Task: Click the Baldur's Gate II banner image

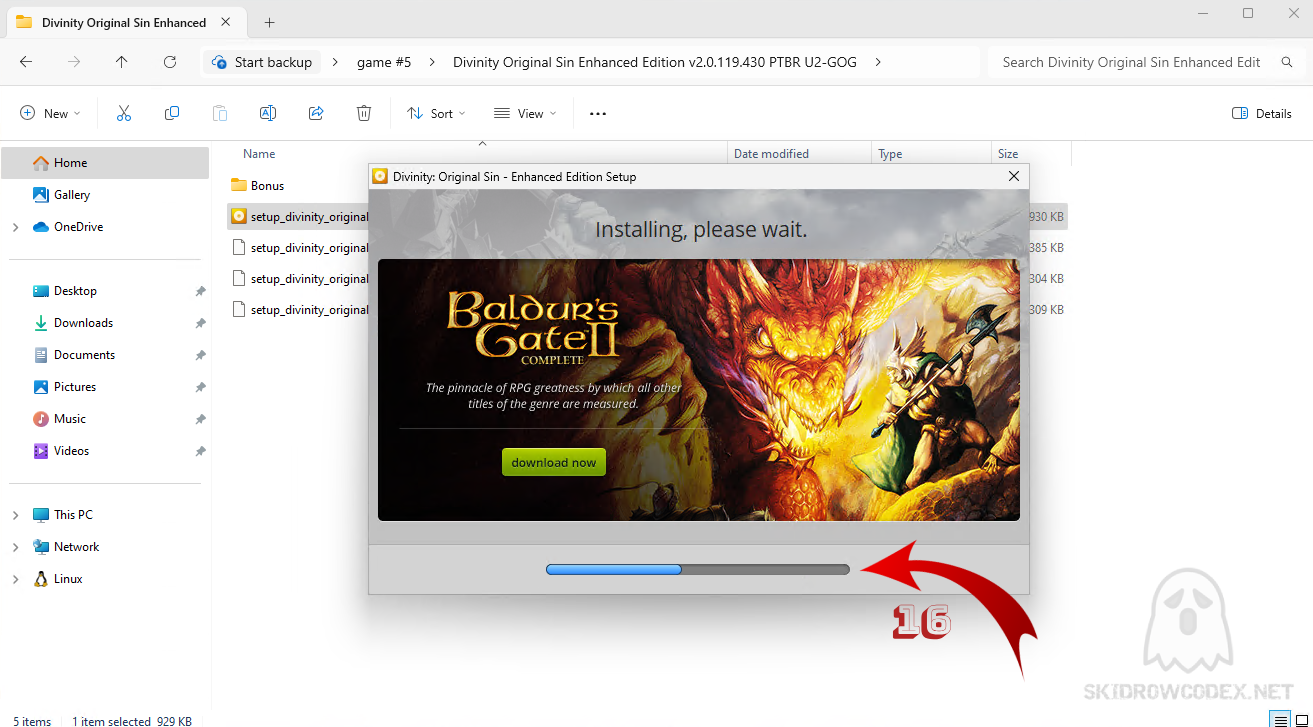Action: 698,390
